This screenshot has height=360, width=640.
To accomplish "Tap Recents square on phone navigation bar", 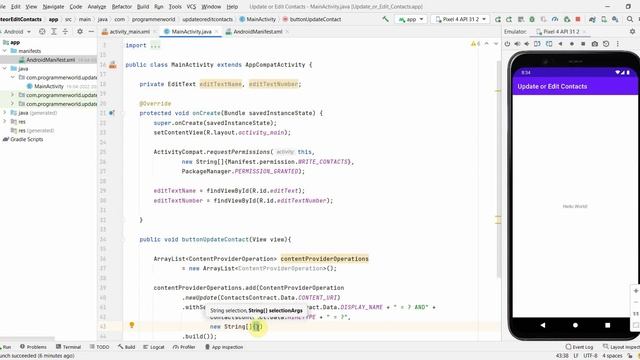I will point(607,325).
